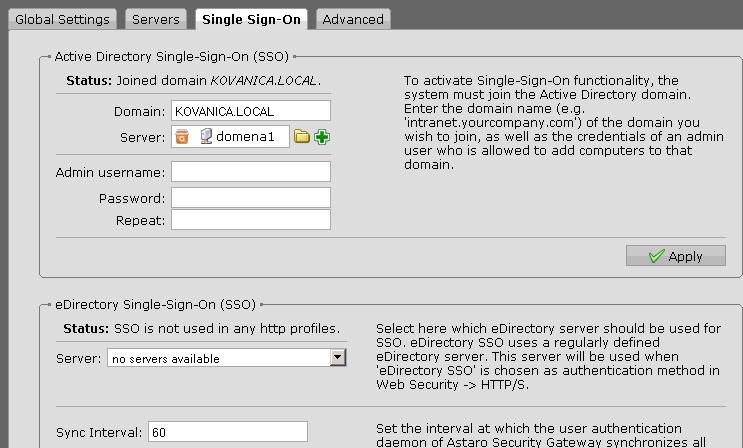Viewport: 743px width, 448px height.
Task: Click the eDirectory Server dropdown arrow
Action: click(x=338, y=357)
